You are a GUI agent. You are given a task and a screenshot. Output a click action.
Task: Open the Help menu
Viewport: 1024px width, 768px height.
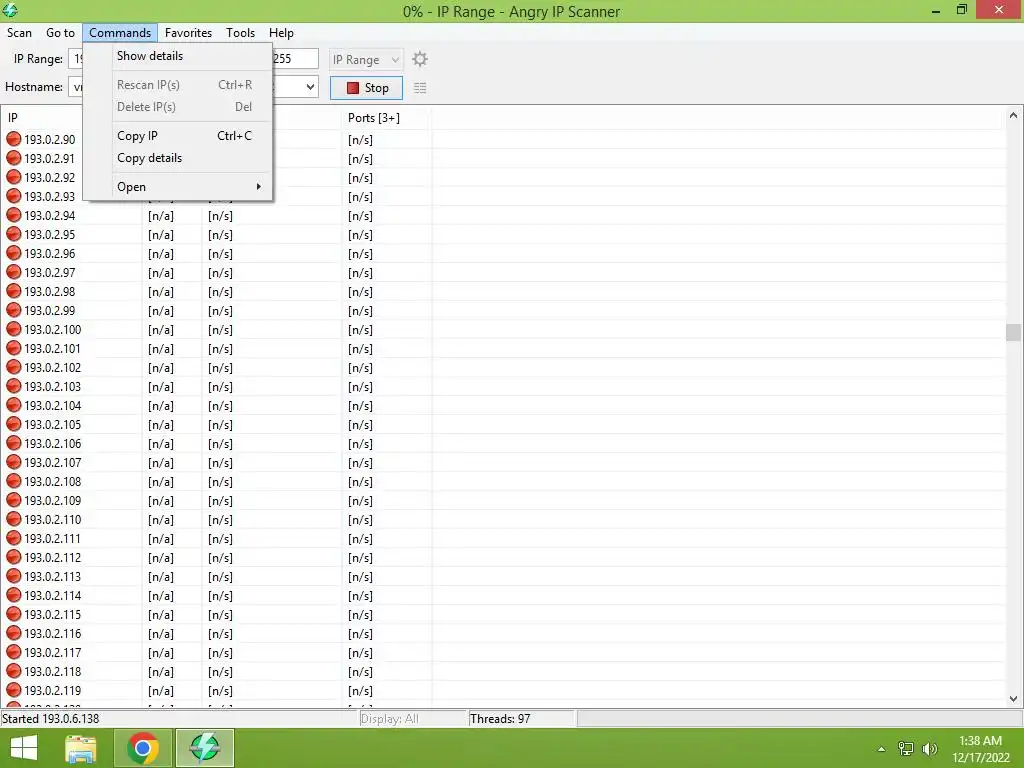[281, 33]
